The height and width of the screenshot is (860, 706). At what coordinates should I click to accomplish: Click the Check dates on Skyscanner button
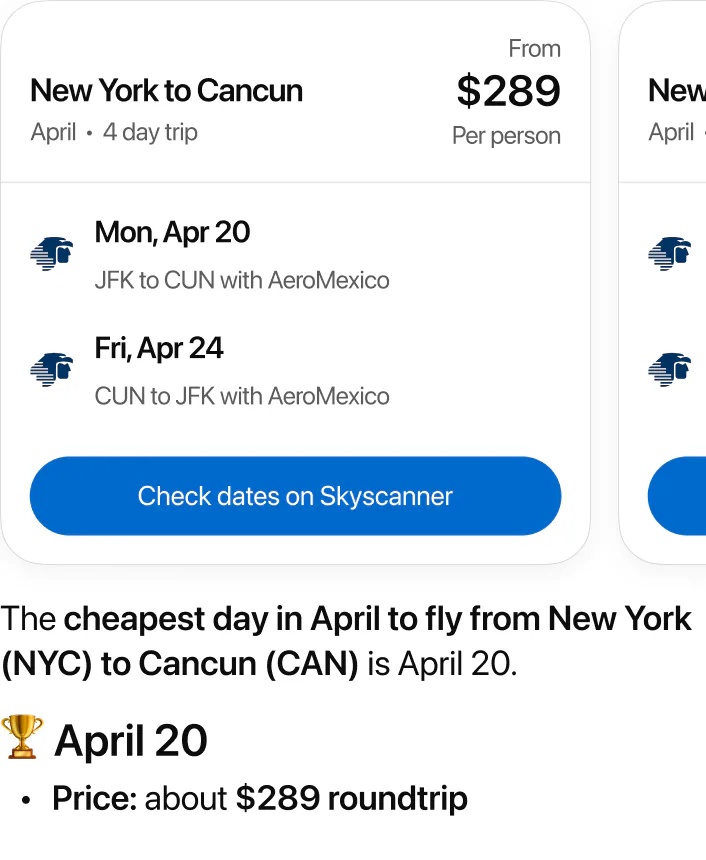pos(295,496)
